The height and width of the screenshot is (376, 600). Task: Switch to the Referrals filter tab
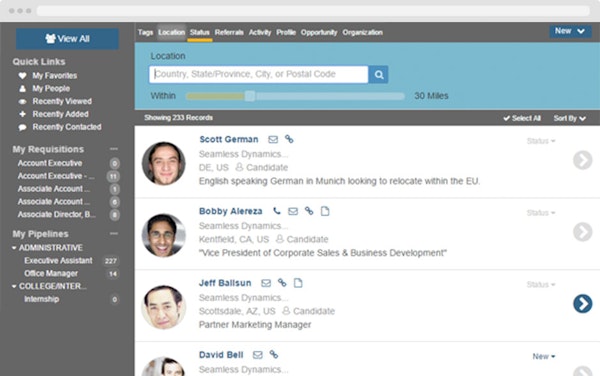229,33
